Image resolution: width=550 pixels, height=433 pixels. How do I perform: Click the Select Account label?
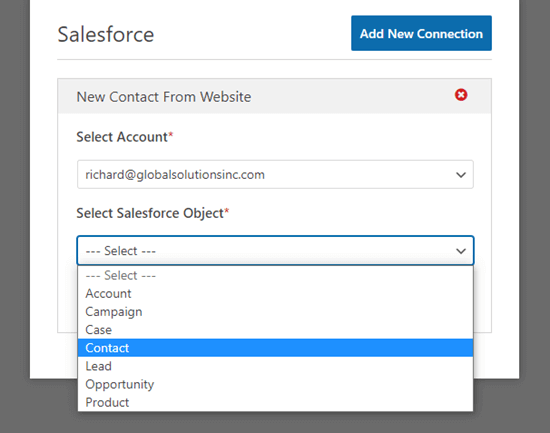coord(125,137)
